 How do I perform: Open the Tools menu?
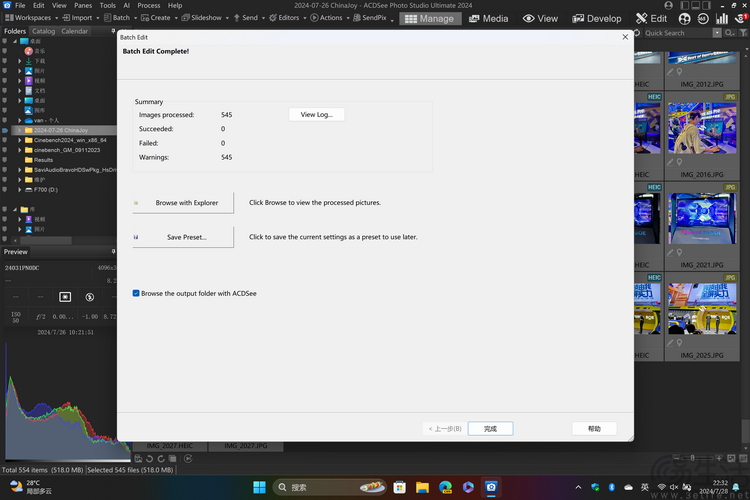pyautogui.click(x=108, y=5)
